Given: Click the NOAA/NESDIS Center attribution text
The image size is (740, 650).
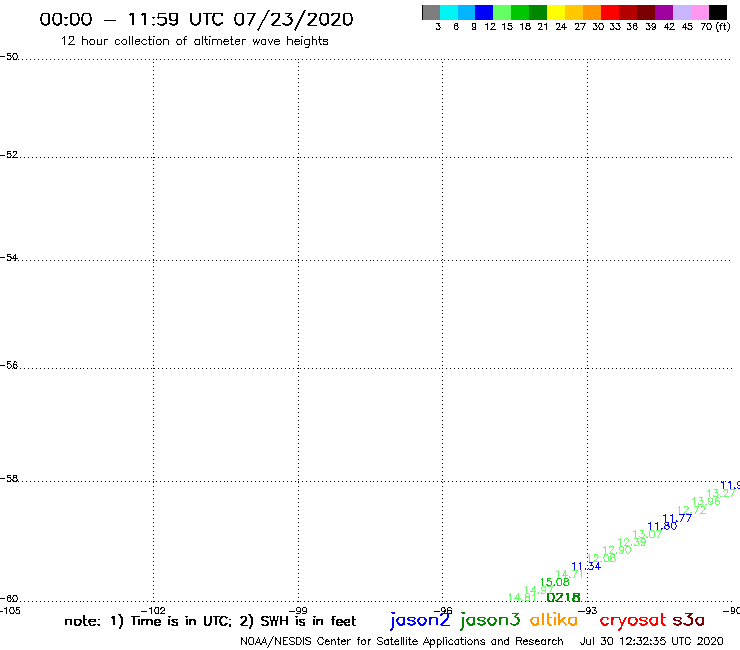Looking at the screenshot, I should 402,642.
